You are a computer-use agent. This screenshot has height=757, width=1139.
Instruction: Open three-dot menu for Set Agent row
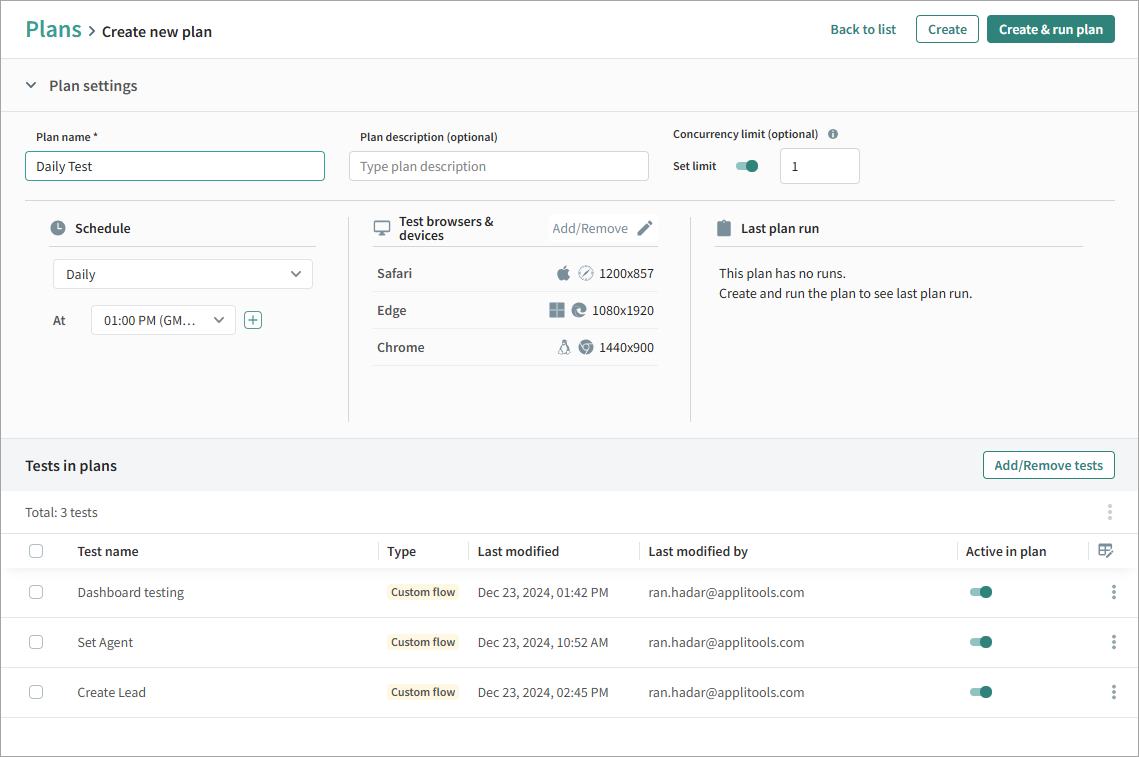(x=1113, y=642)
